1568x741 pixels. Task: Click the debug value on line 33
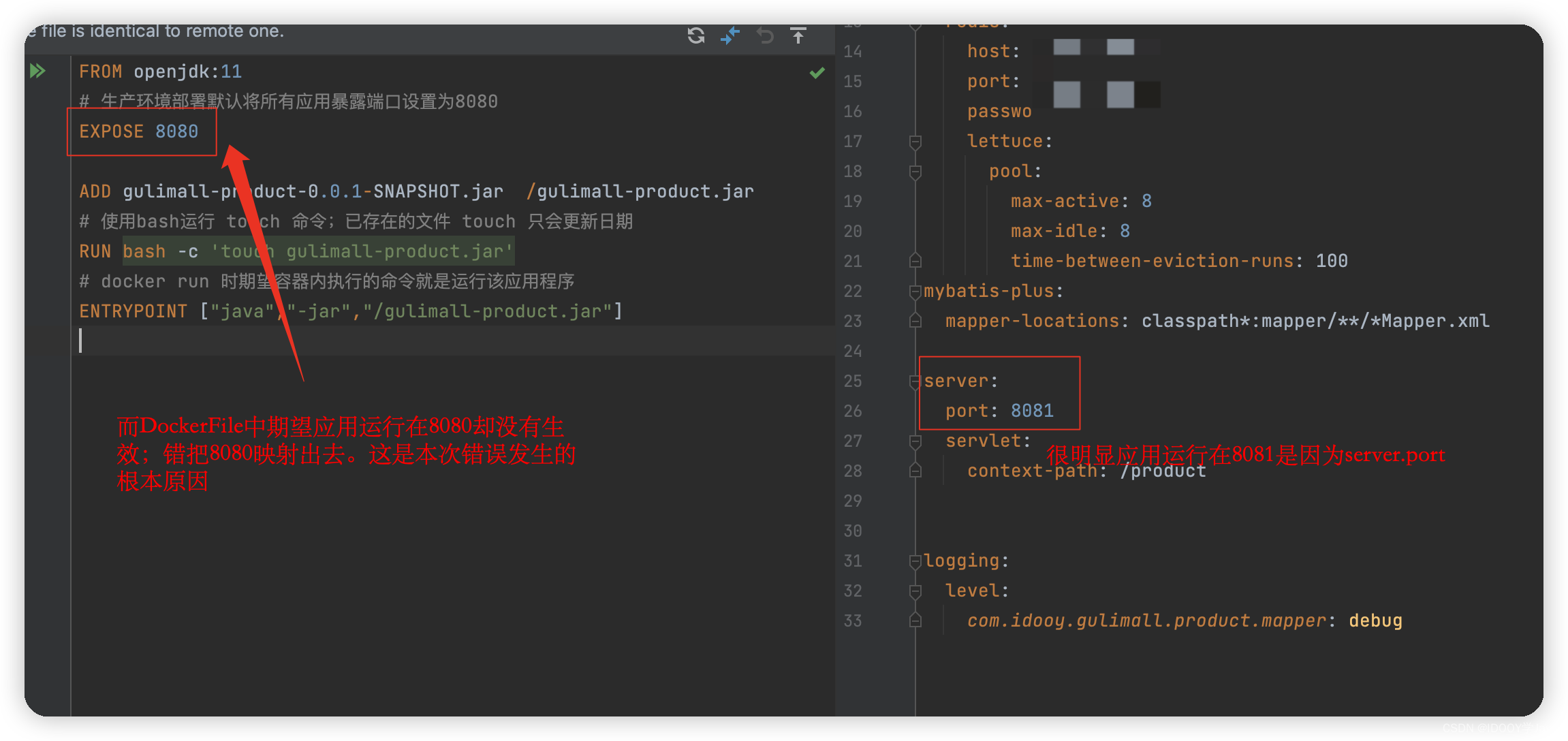[x=1375, y=620]
